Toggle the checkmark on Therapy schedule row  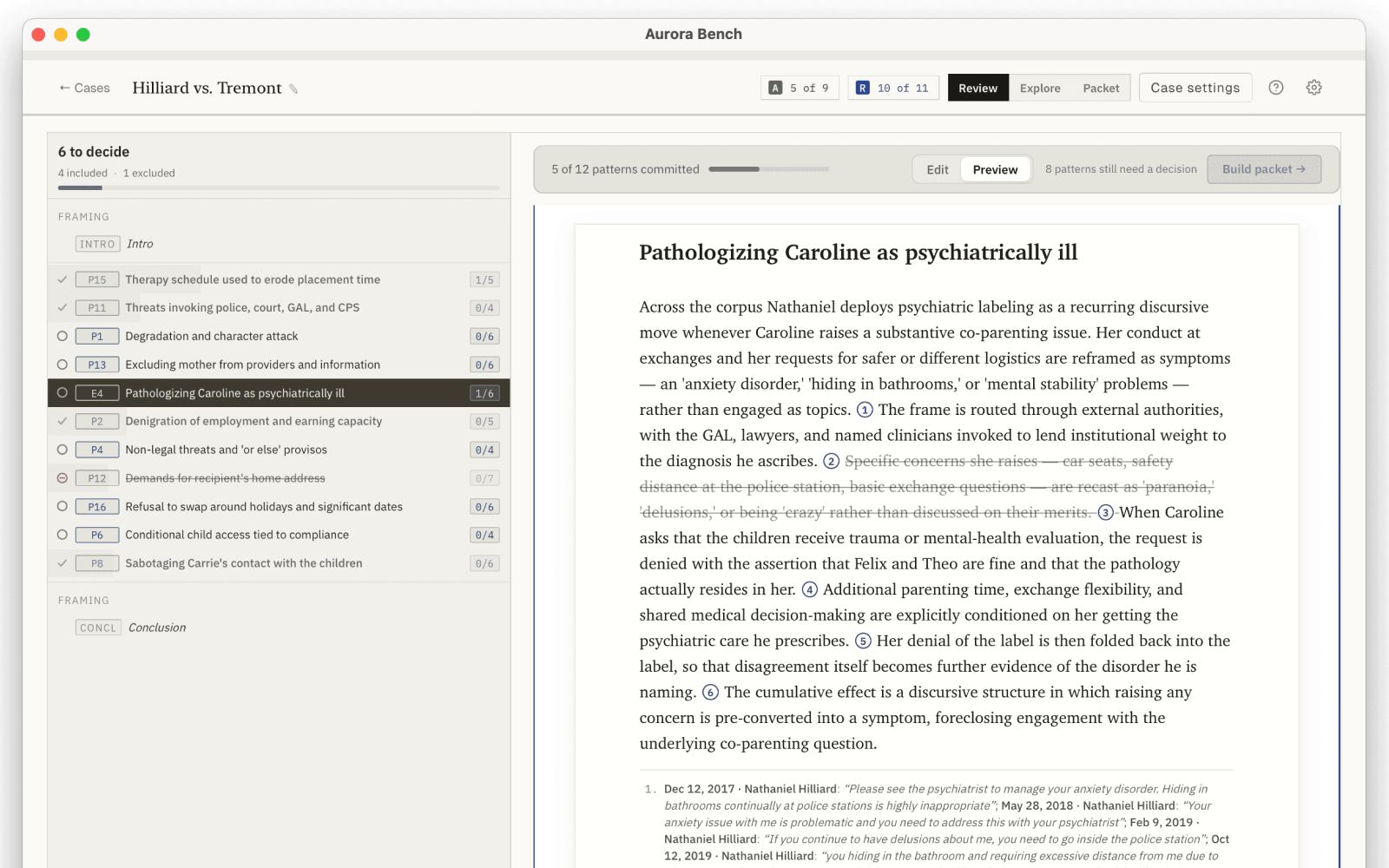click(x=63, y=279)
